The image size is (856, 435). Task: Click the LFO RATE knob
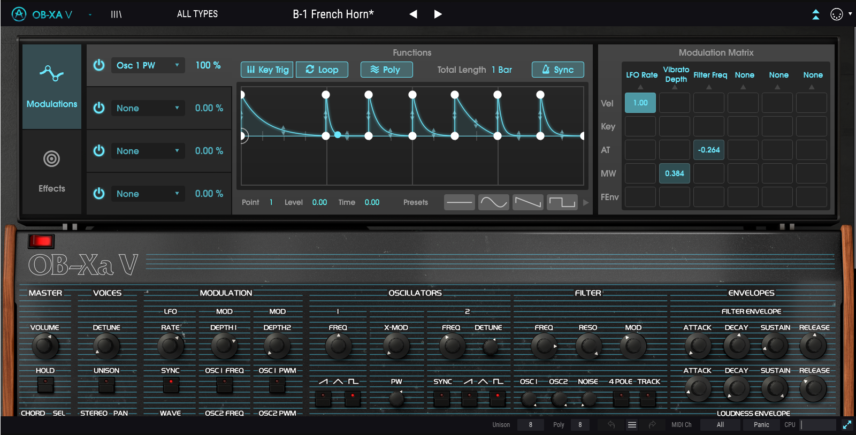click(170, 346)
